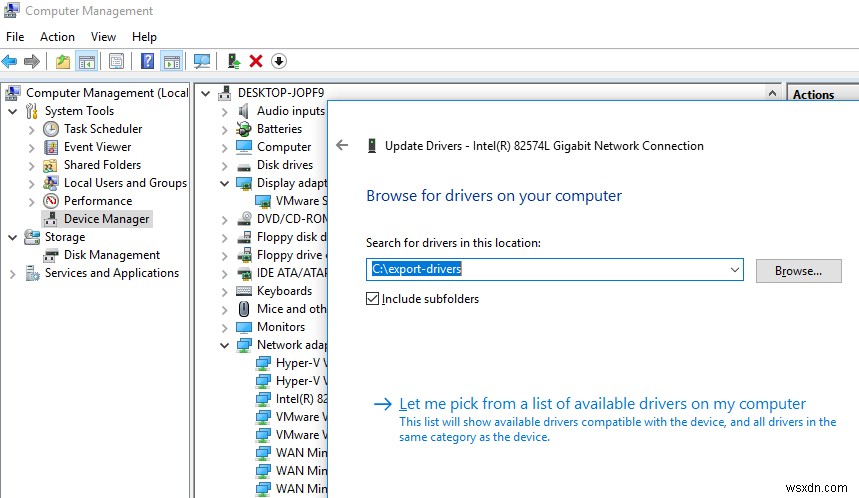Open the blue Help question-mark toolbar icon

[147, 61]
